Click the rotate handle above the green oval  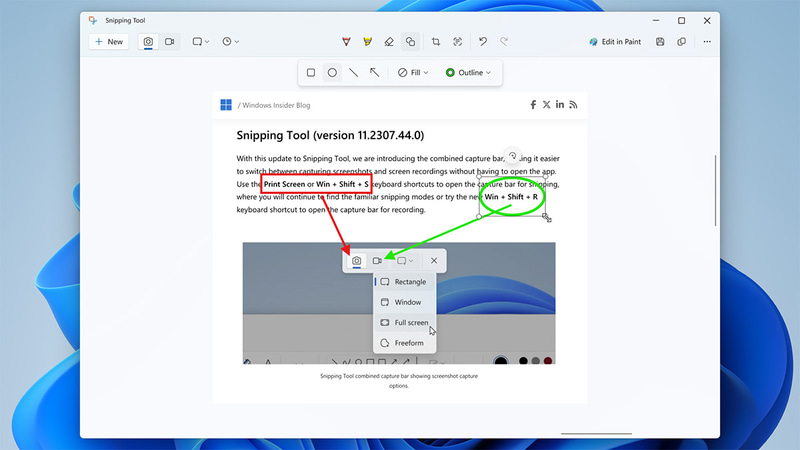tap(512, 156)
